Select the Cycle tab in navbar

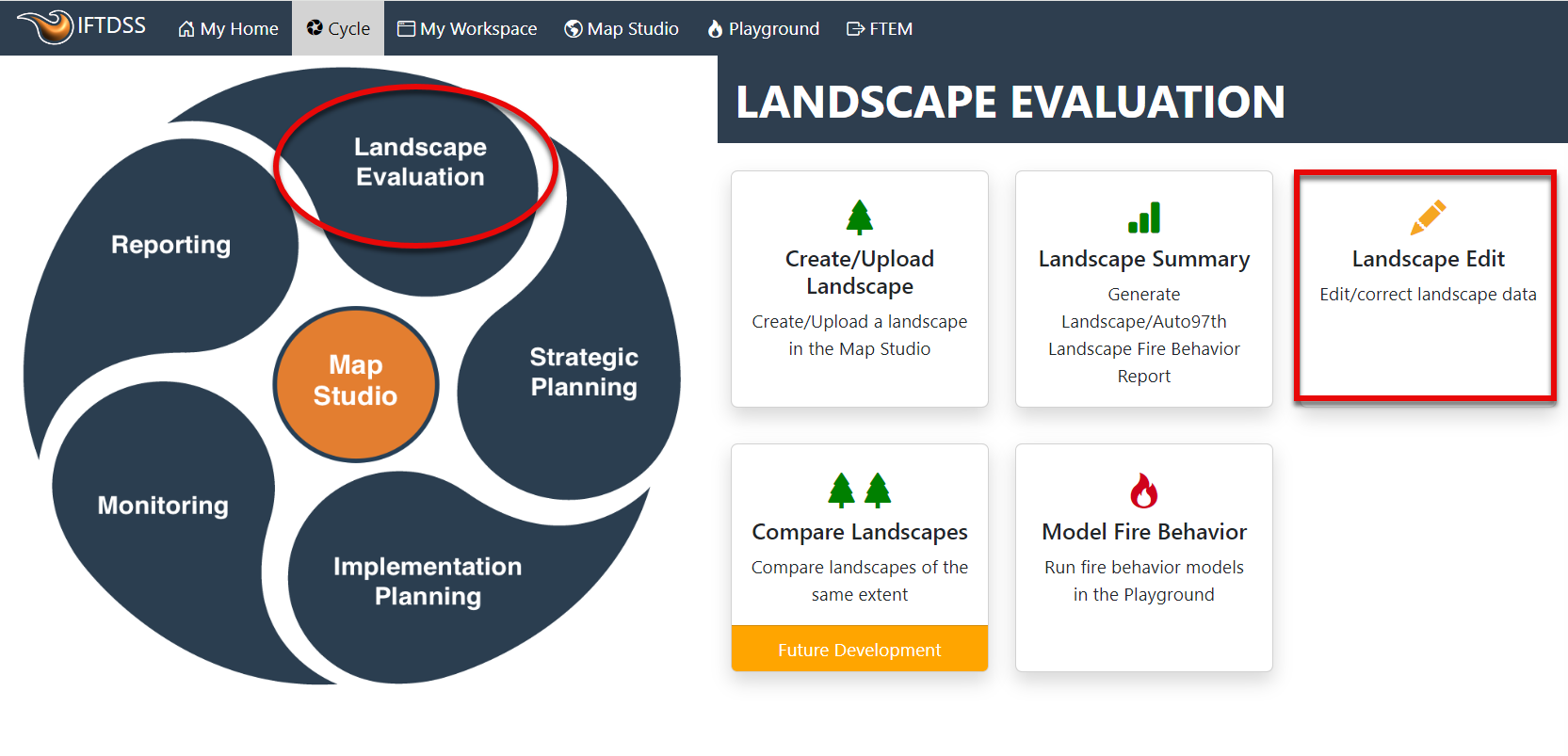pyautogui.click(x=338, y=28)
